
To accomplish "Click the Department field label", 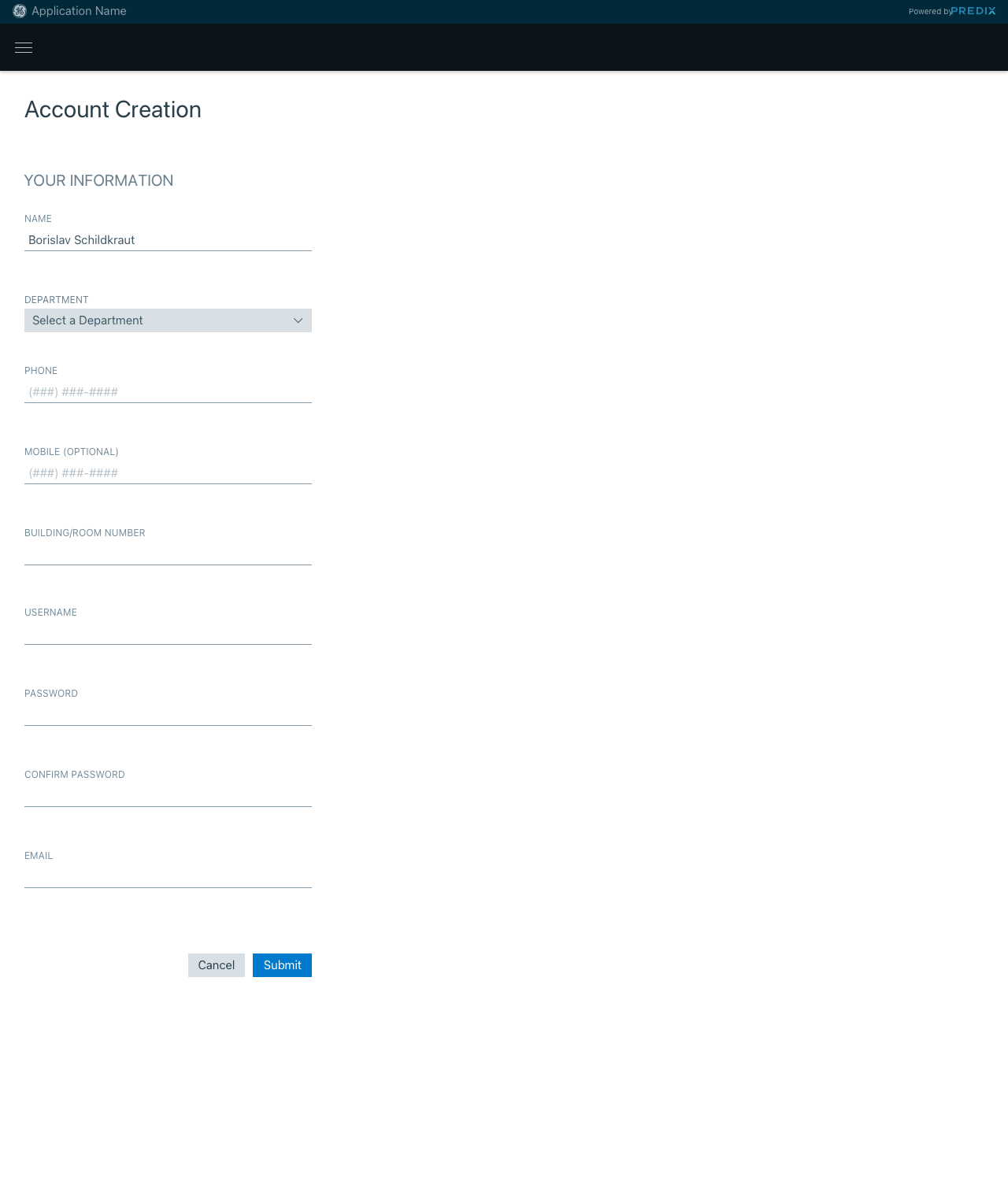I will pyautogui.click(x=57, y=300).
